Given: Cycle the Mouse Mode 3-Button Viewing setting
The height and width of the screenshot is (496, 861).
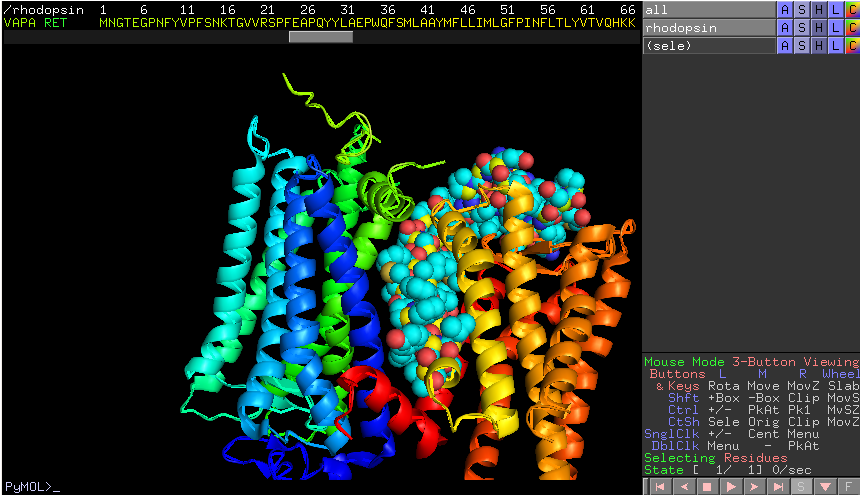Looking at the screenshot, I should click(751, 362).
